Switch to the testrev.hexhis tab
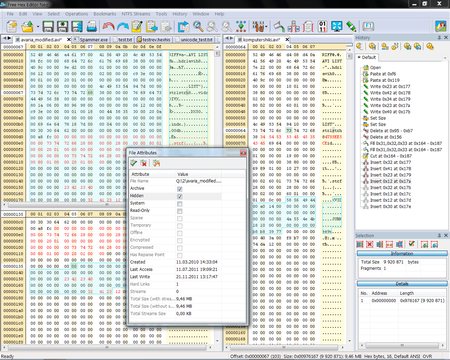The width and height of the screenshot is (450, 360). [154, 40]
